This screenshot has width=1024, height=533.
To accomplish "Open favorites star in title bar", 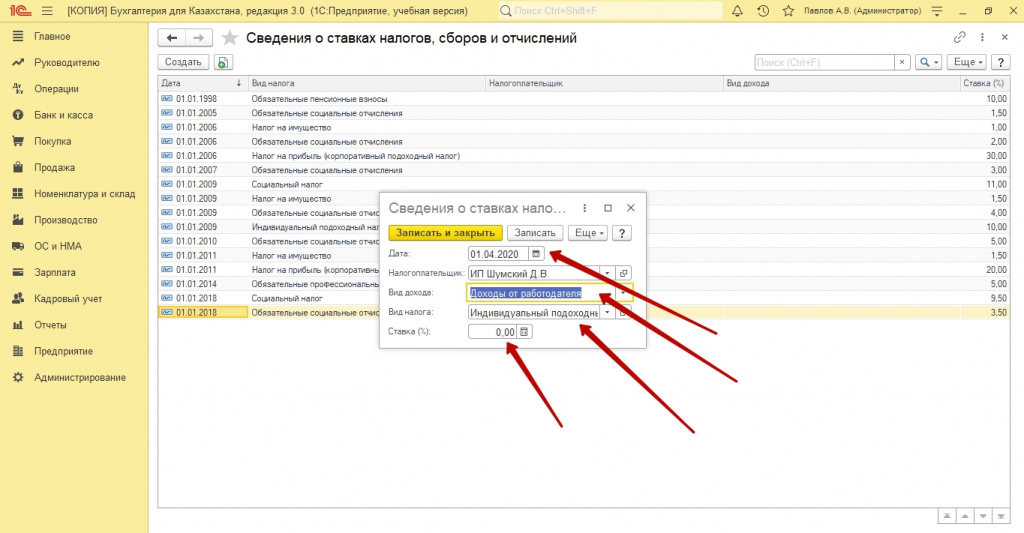I will click(788, 11).
